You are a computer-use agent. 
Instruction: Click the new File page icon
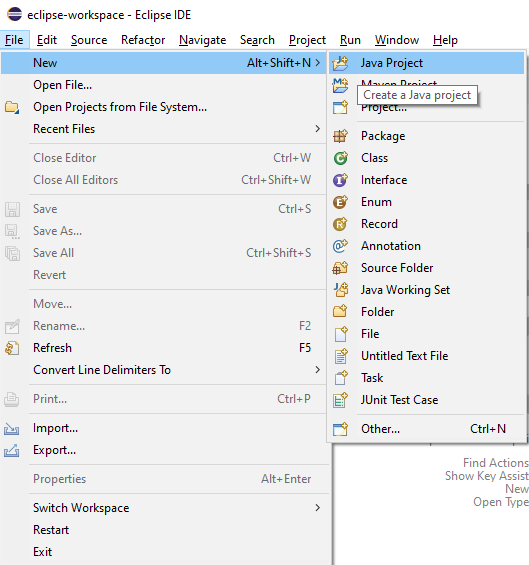point(340,334)
